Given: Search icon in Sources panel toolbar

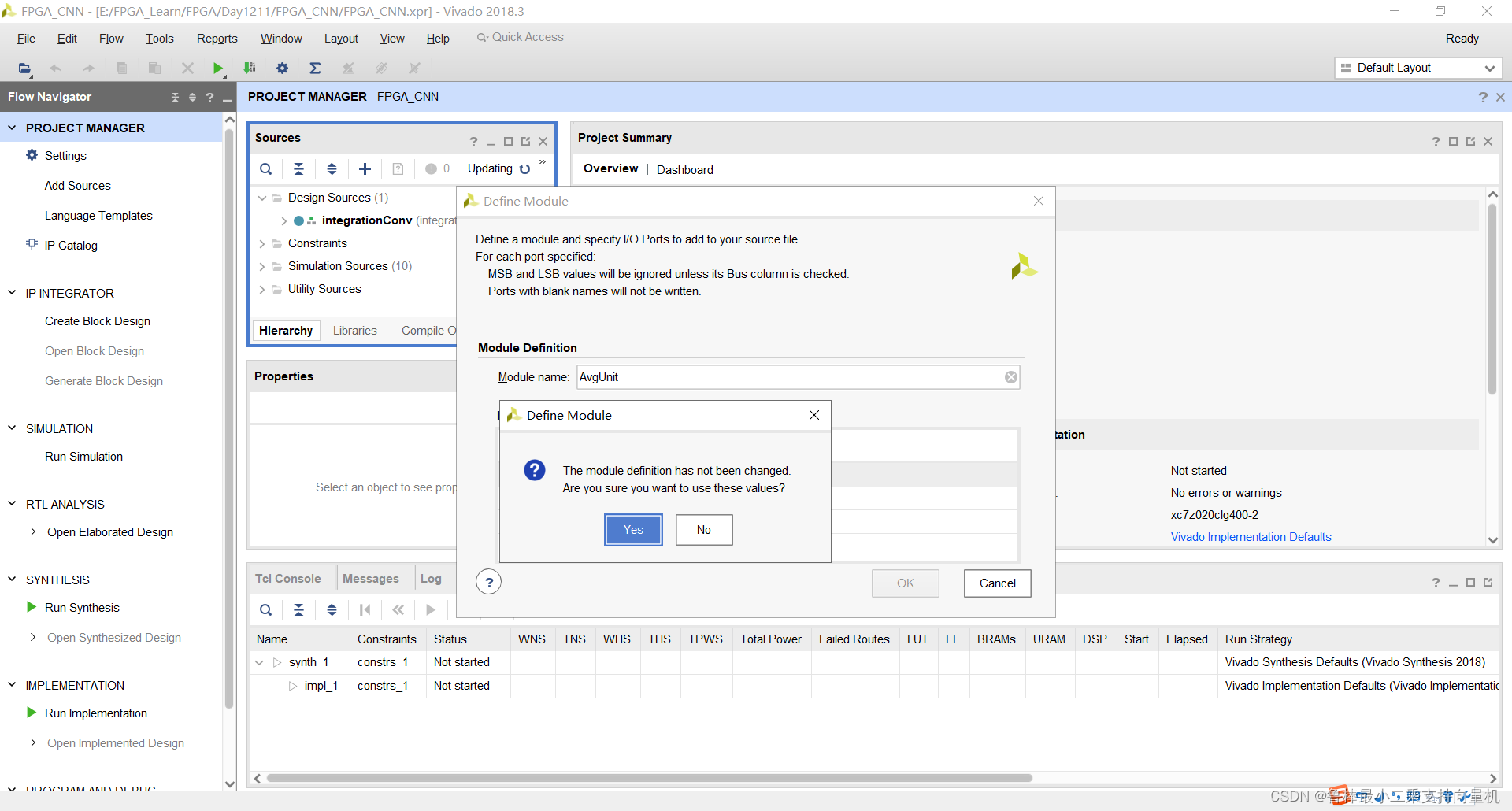Looking at the screenshot, I should click(266, 168).
